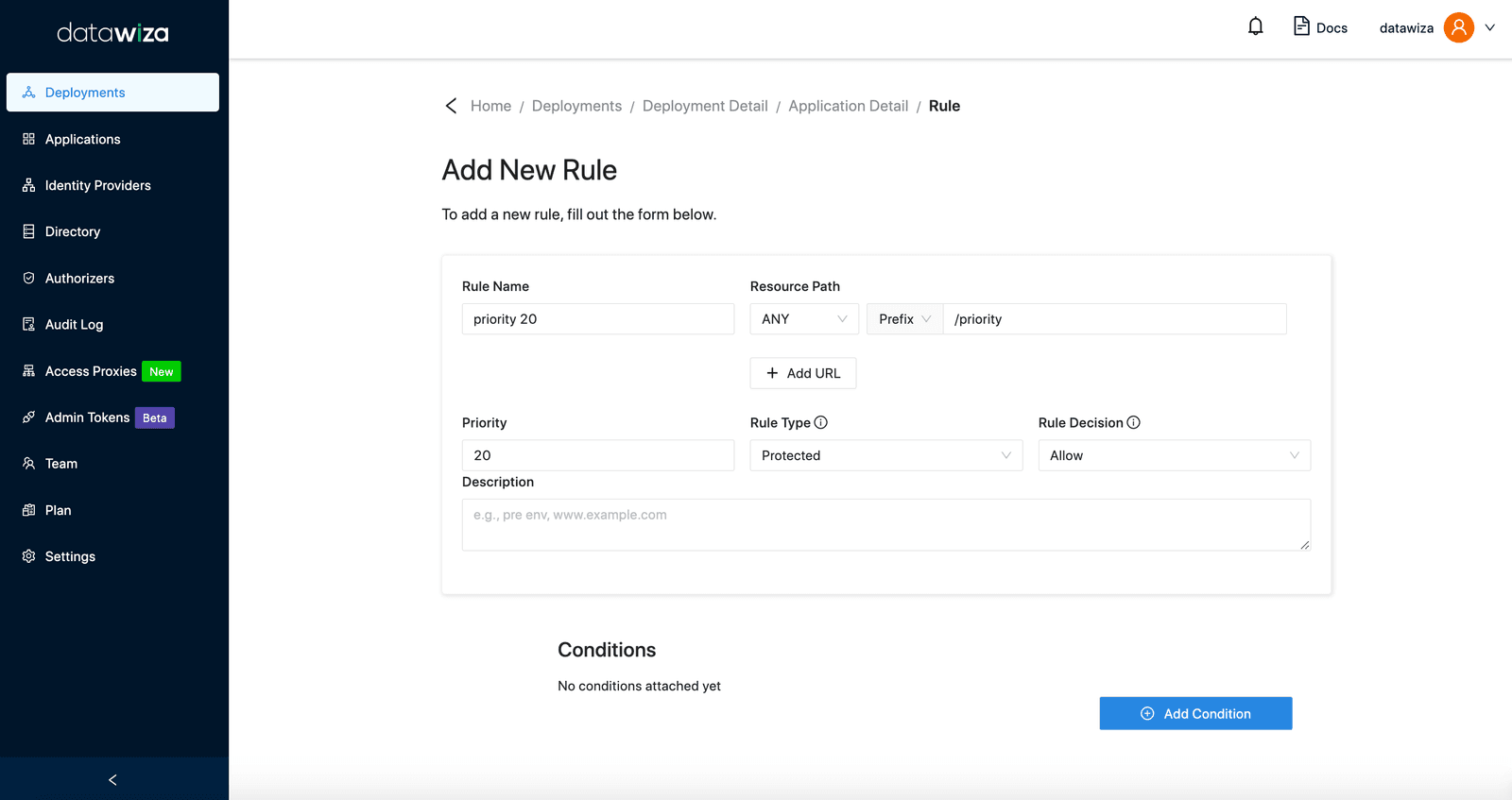Edit the Rule Name field
The width and height of the screenshot is (1512, 800).
tap(597, 319)
